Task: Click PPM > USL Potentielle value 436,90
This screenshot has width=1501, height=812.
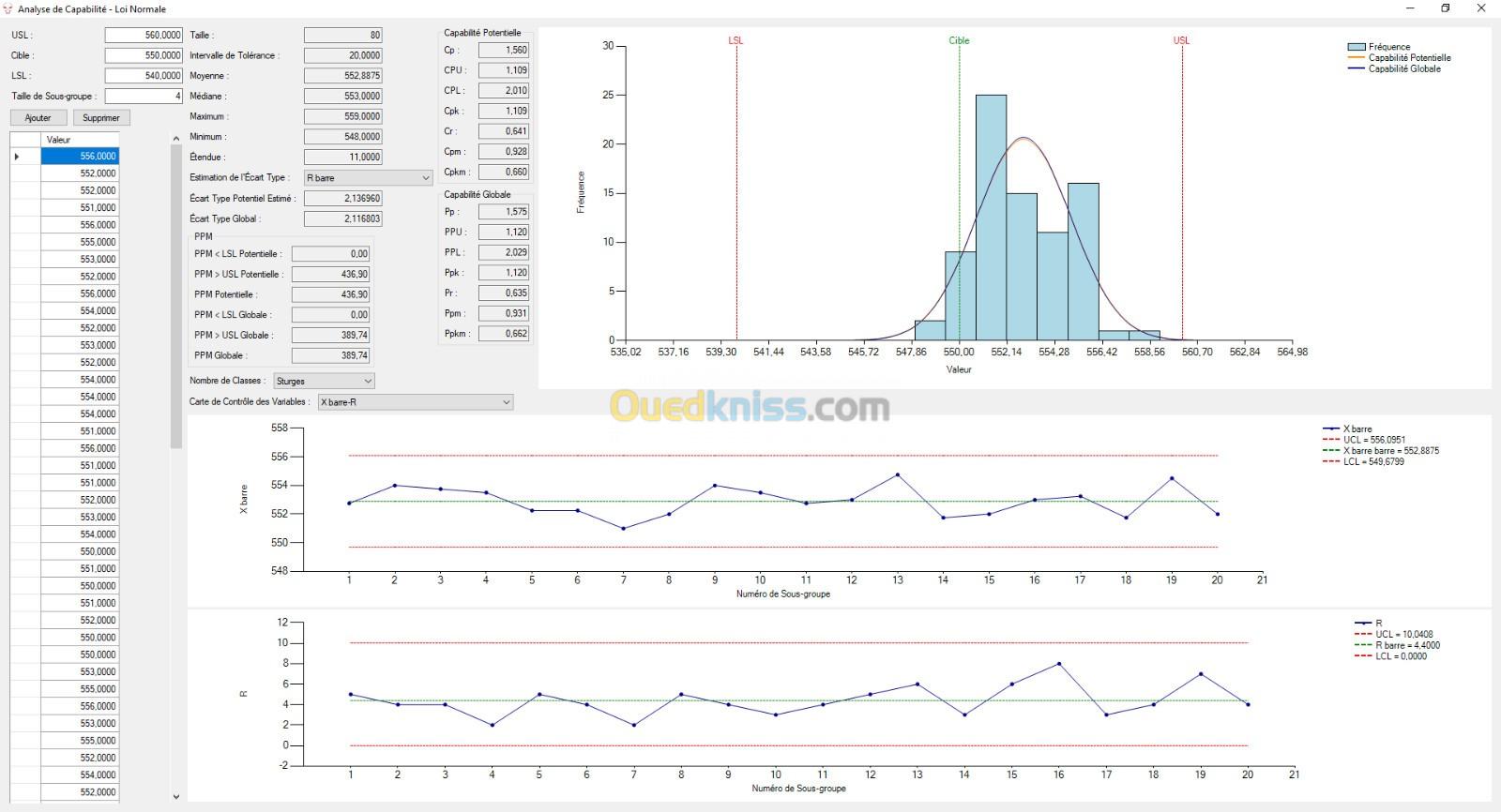Action: [330, 274]
